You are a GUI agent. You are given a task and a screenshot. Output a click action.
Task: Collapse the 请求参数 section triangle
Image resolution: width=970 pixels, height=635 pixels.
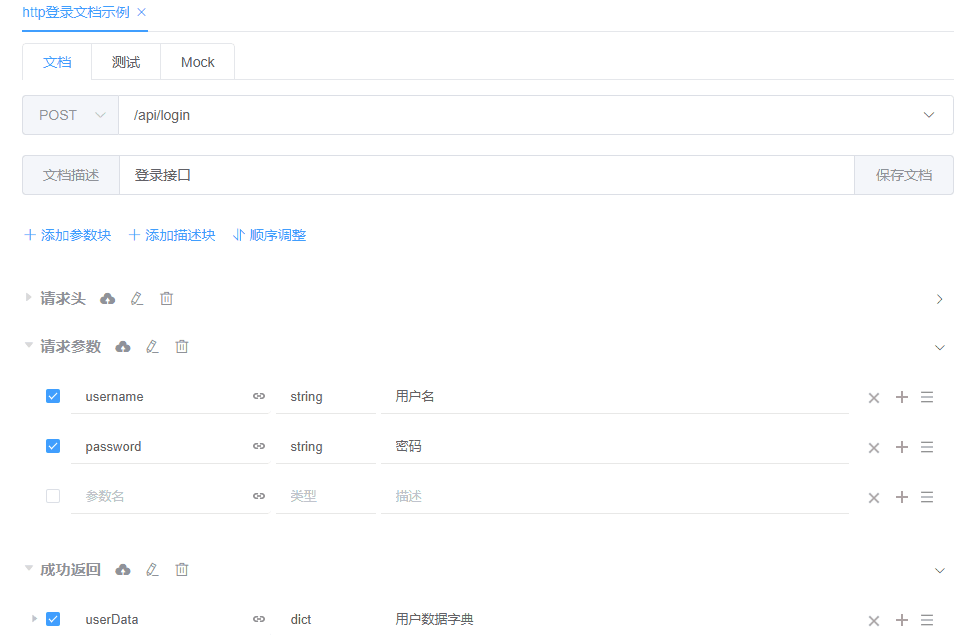coord(28,345)
